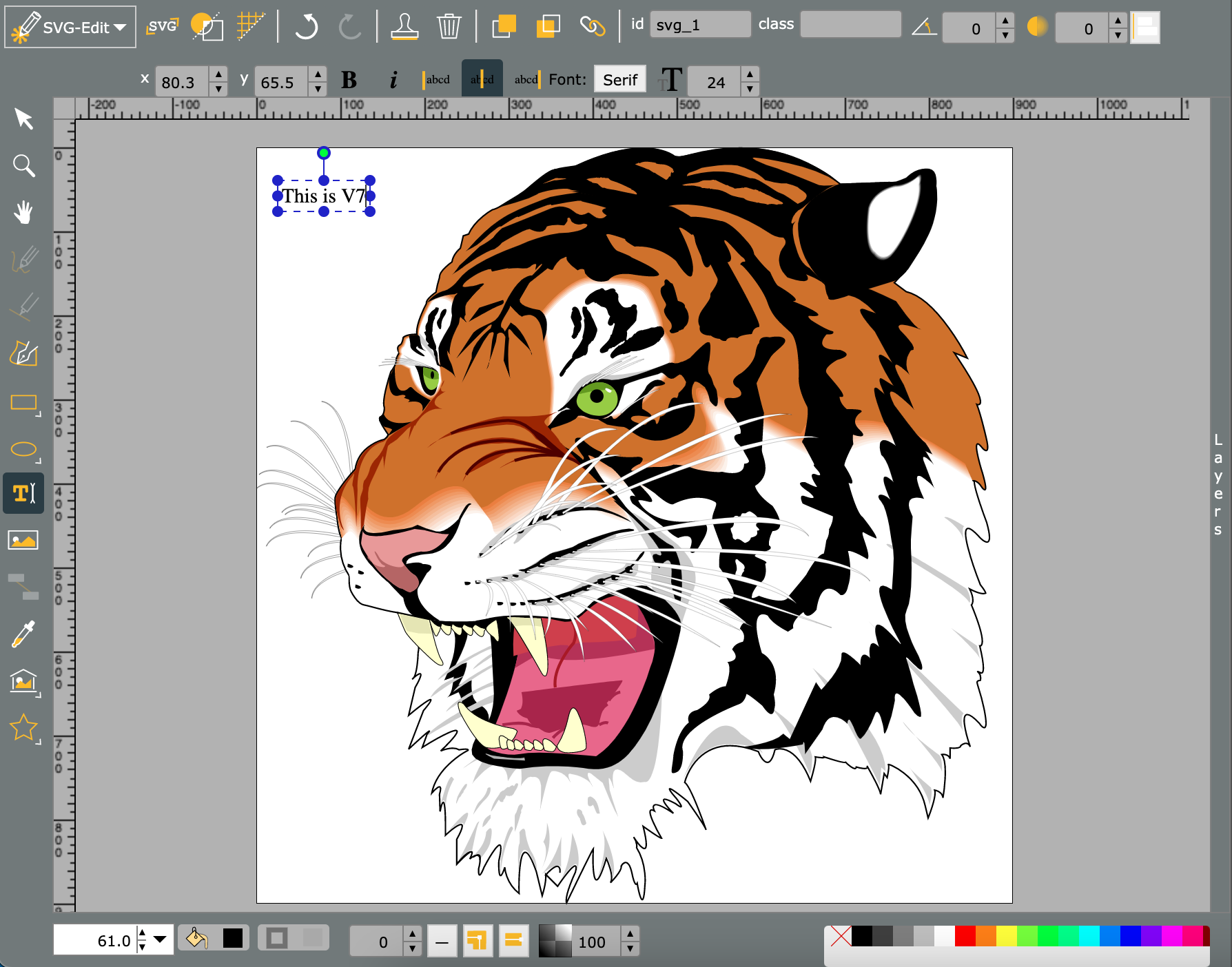Delete the selected text element
This screenshot has height=967, width=1232.
click(449, 26)
